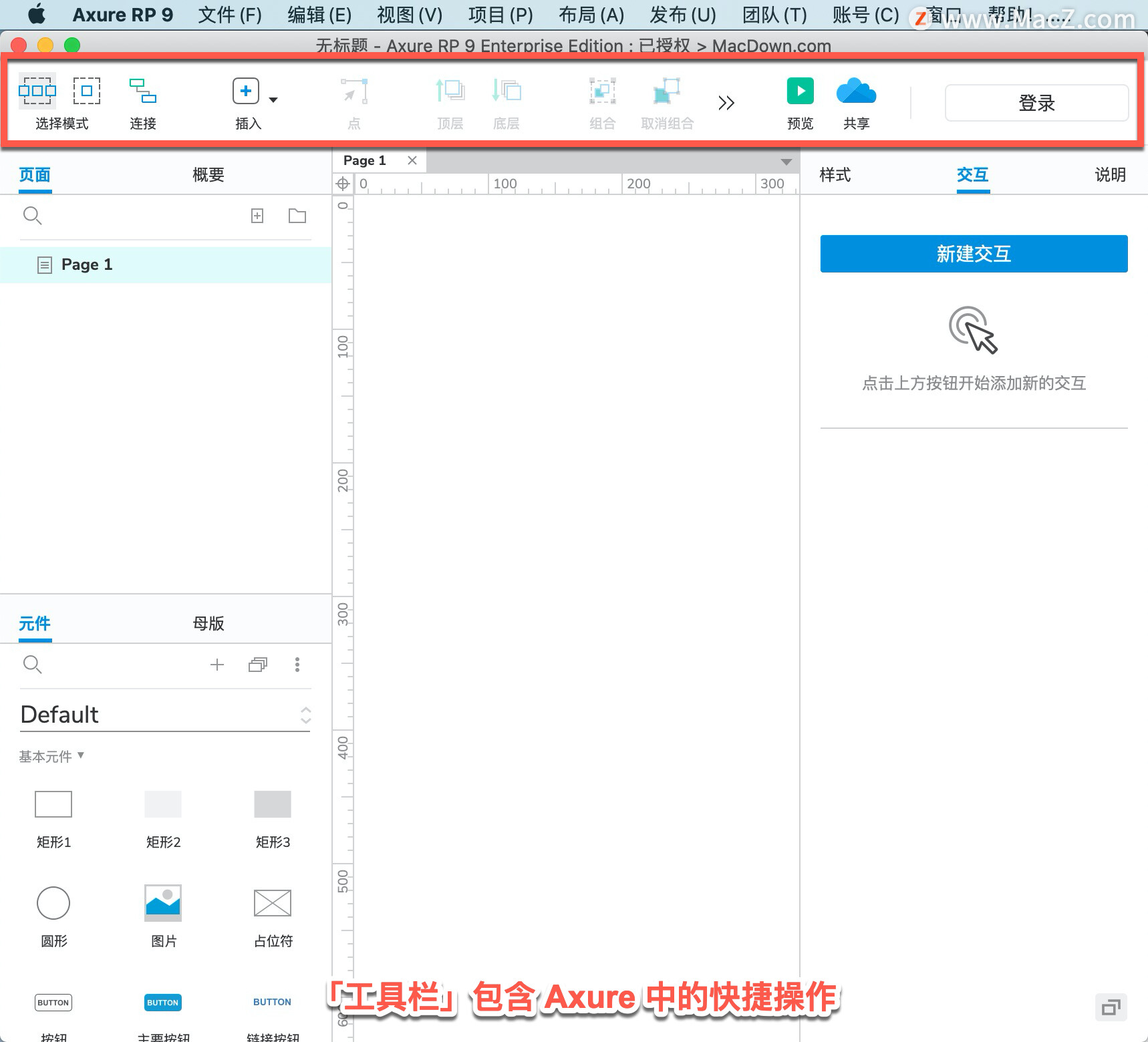Switch to the Widgets (元件) tab
The width and height of the screenshot is (1148, 1042).
(35, 624)
